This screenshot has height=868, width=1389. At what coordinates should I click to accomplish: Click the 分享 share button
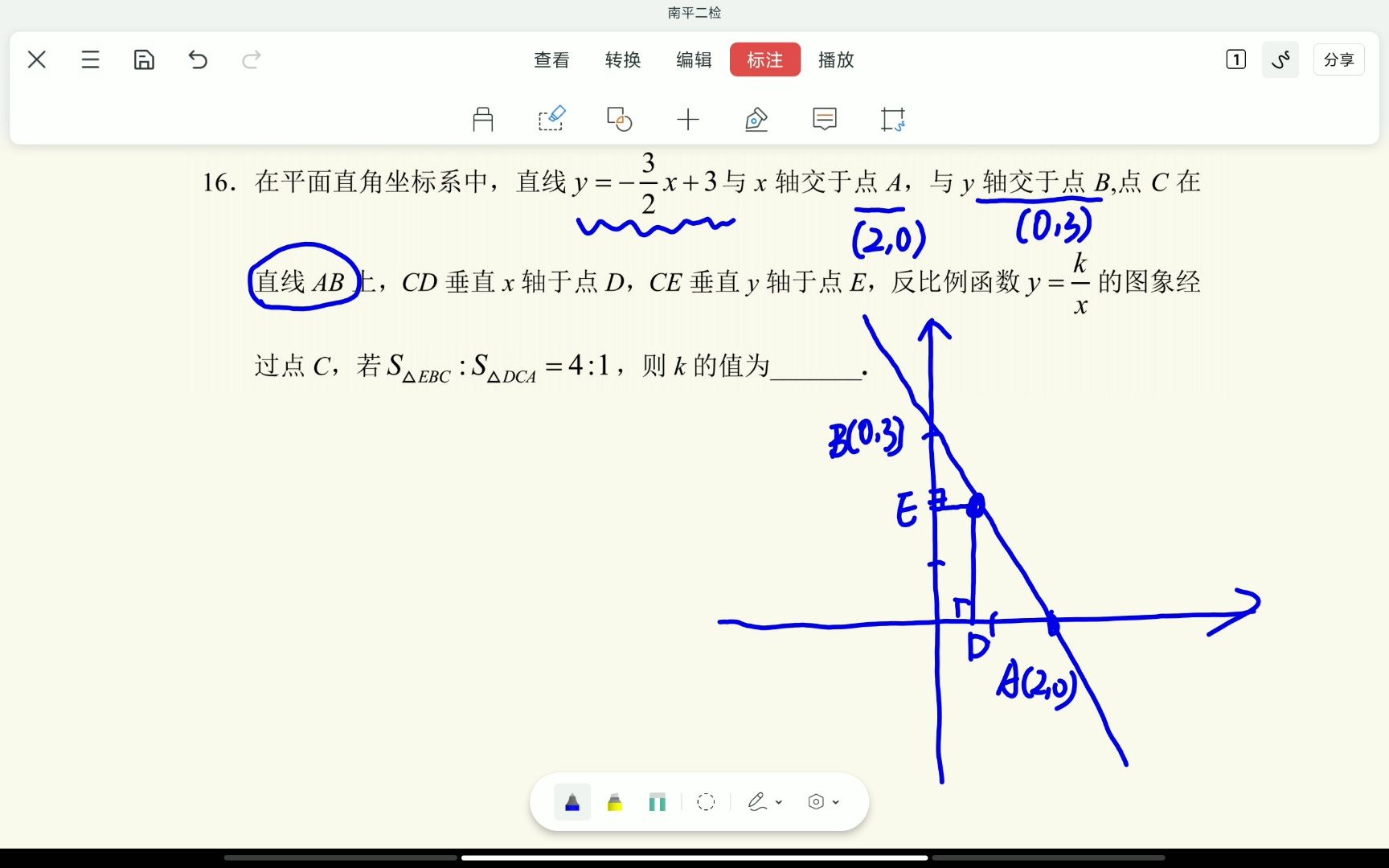pyautogui.click(x=1339, y=59)
